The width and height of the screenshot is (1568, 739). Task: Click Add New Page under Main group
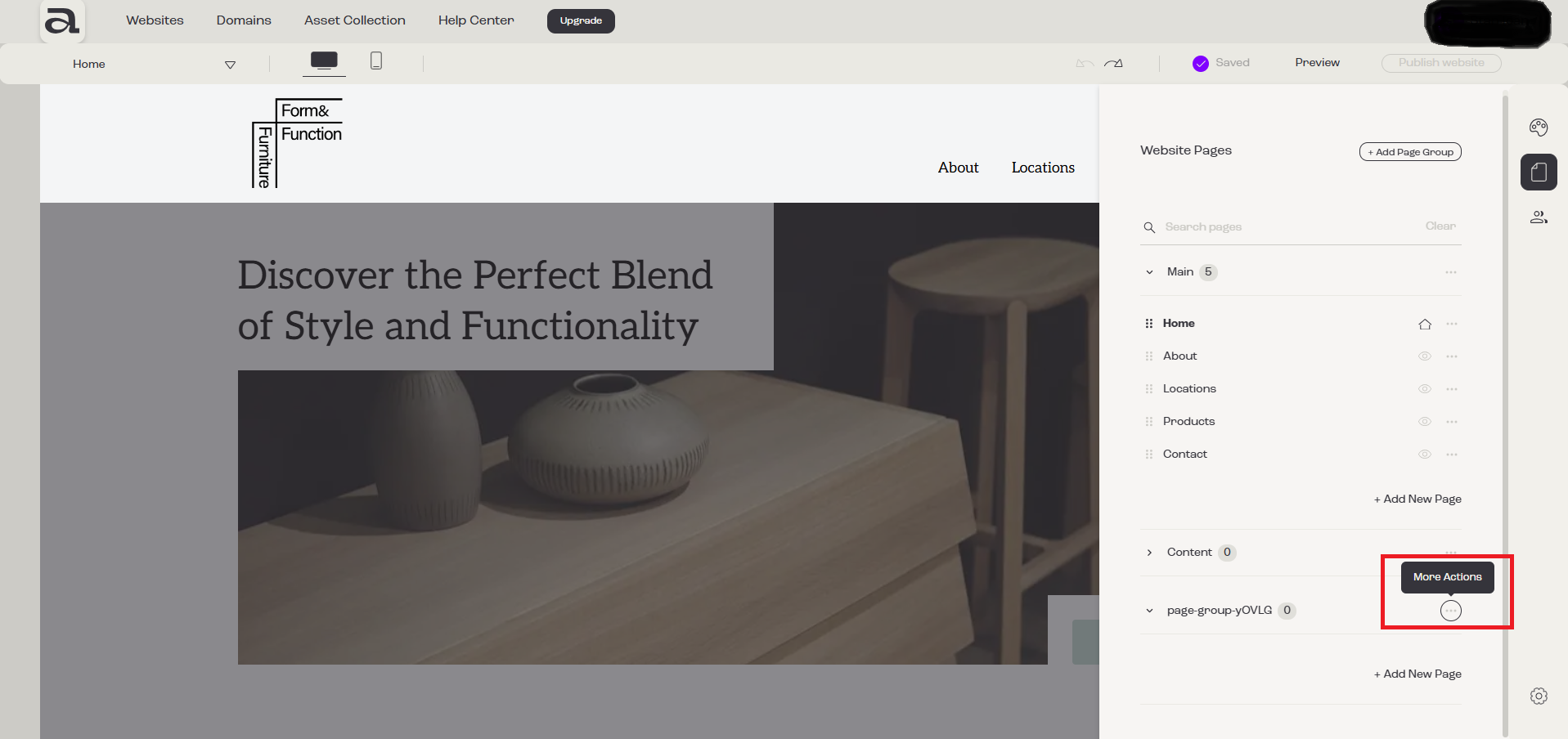1417,499
